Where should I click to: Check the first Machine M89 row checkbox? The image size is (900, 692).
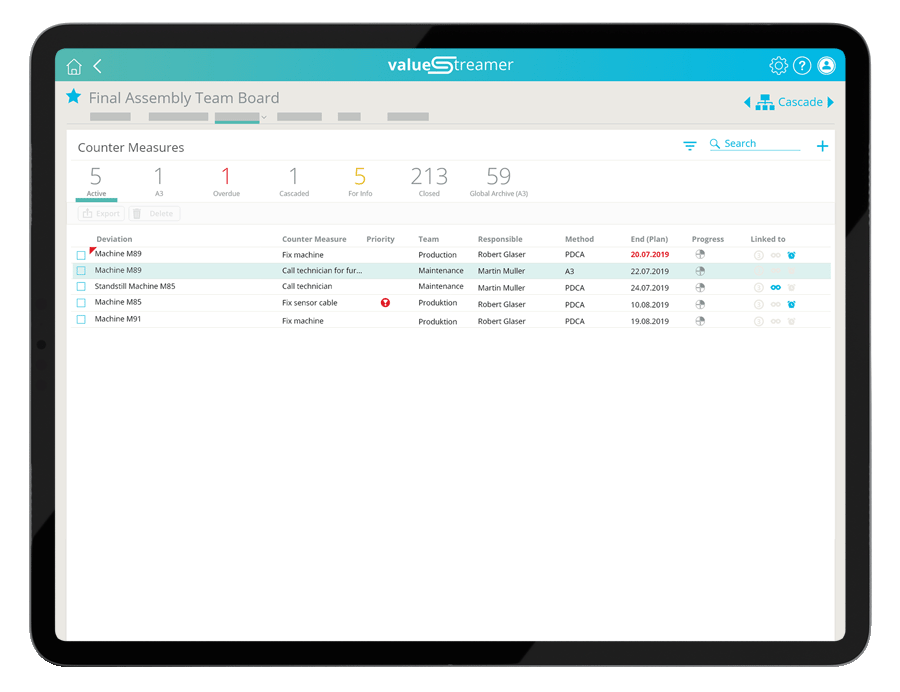click(81, 254)
